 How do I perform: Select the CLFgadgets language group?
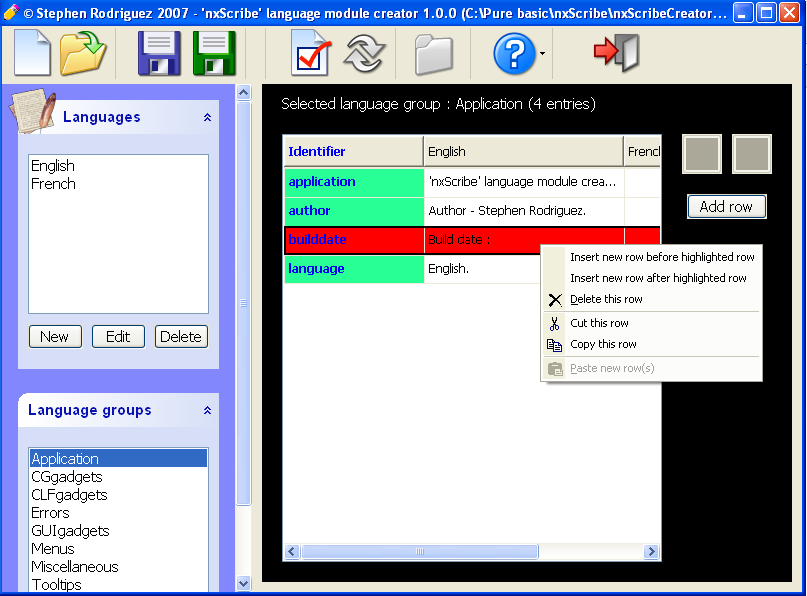(x=69, y=495)
